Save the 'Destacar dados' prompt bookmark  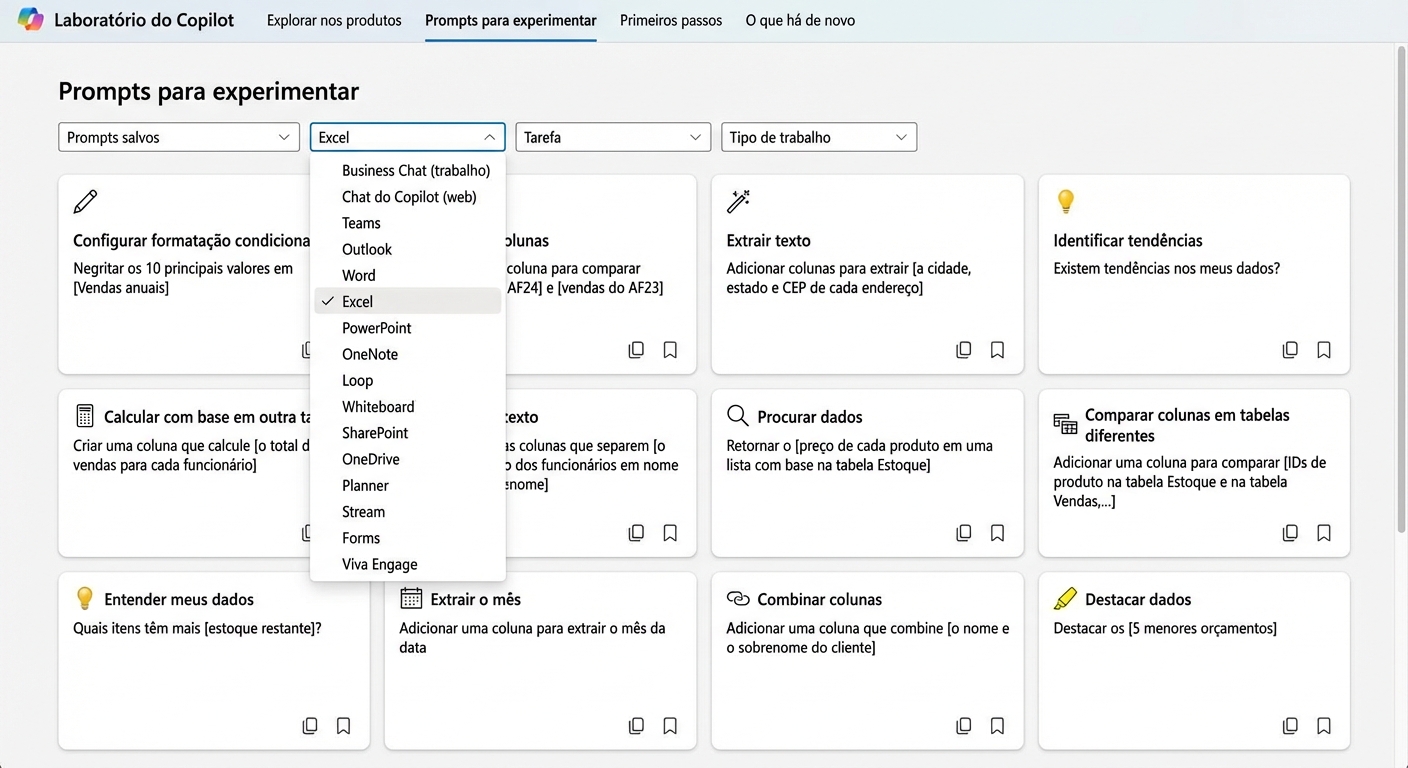pyautogui.click(x=1324, y=726)
